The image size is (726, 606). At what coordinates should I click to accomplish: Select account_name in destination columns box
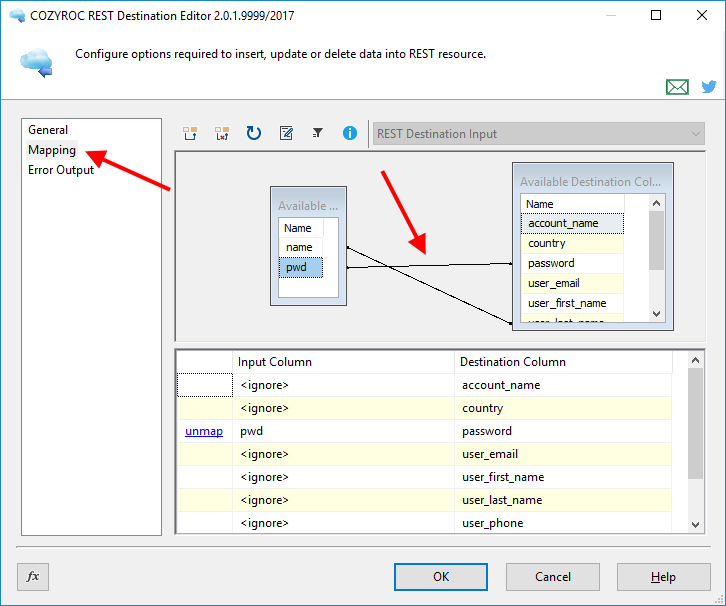[x=572, y=223]
